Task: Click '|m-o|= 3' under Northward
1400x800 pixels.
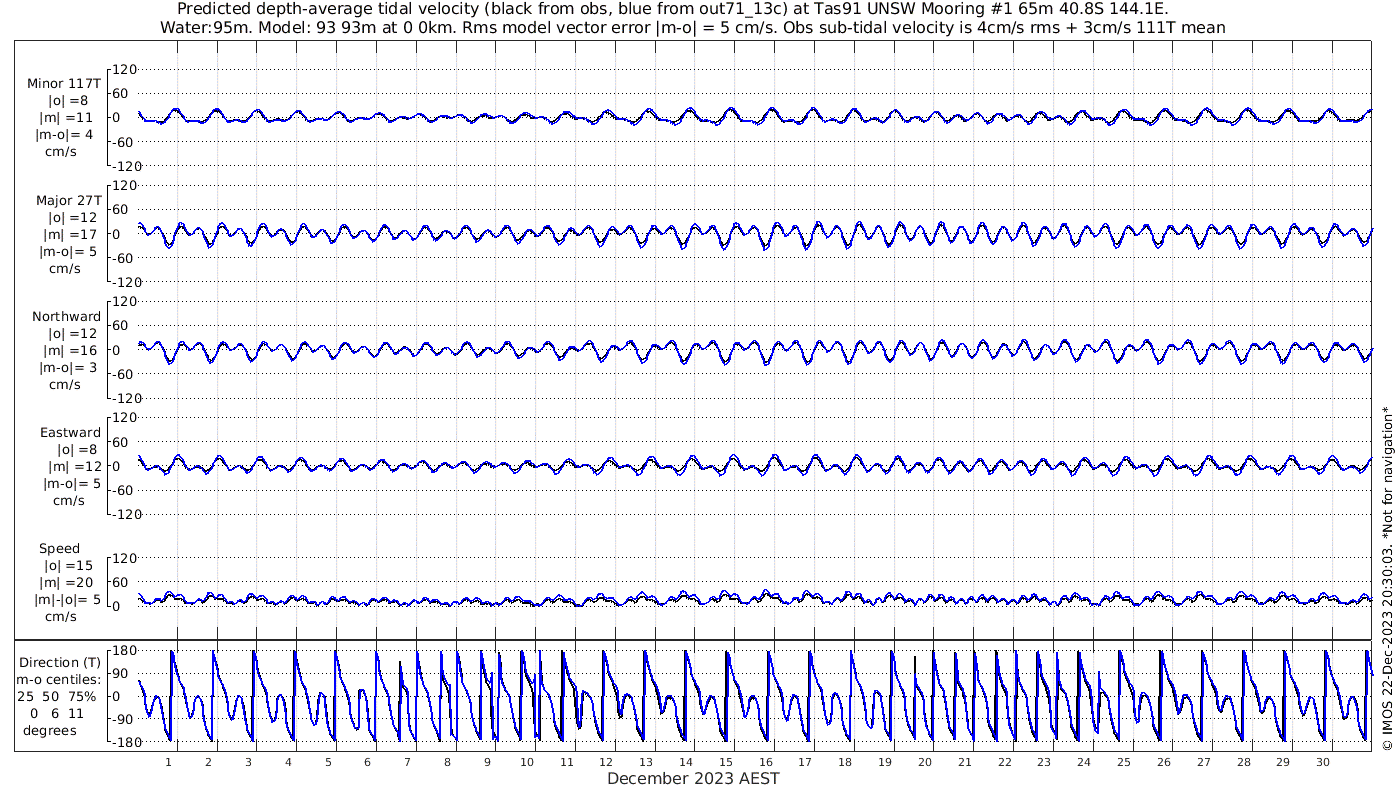Action: tap(68, 367)
